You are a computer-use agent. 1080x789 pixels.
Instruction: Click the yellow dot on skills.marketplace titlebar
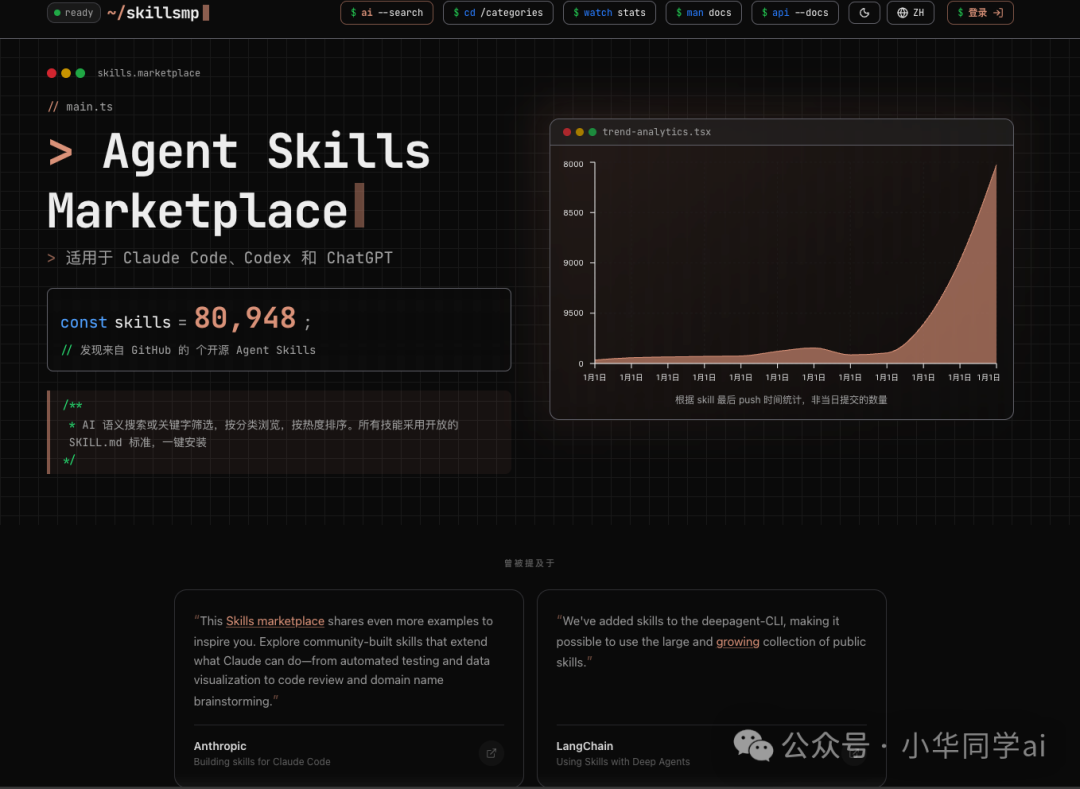click(x=64, y=73)
